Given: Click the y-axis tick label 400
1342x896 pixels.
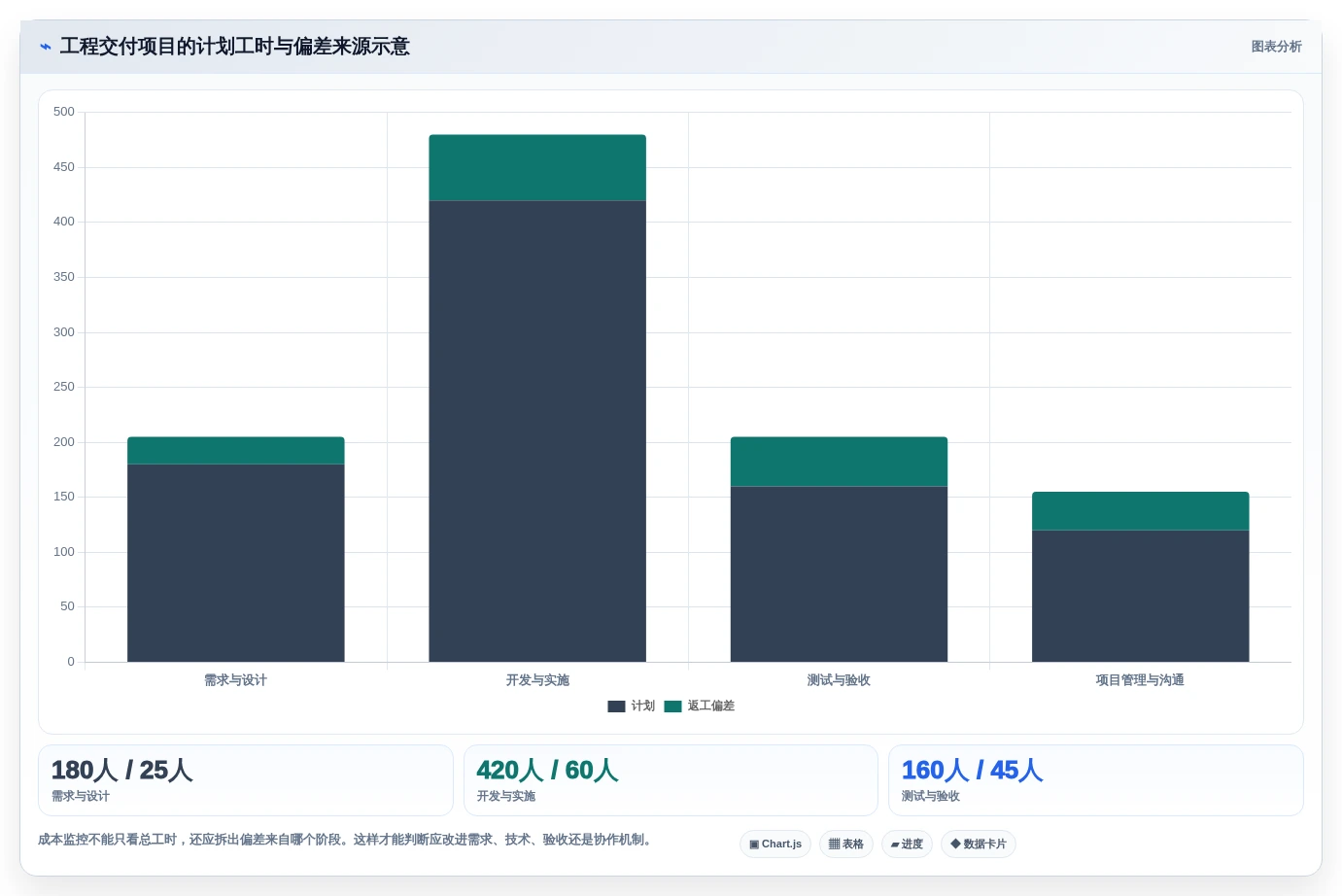Looking at the screenshot, I should pos(64,222).
